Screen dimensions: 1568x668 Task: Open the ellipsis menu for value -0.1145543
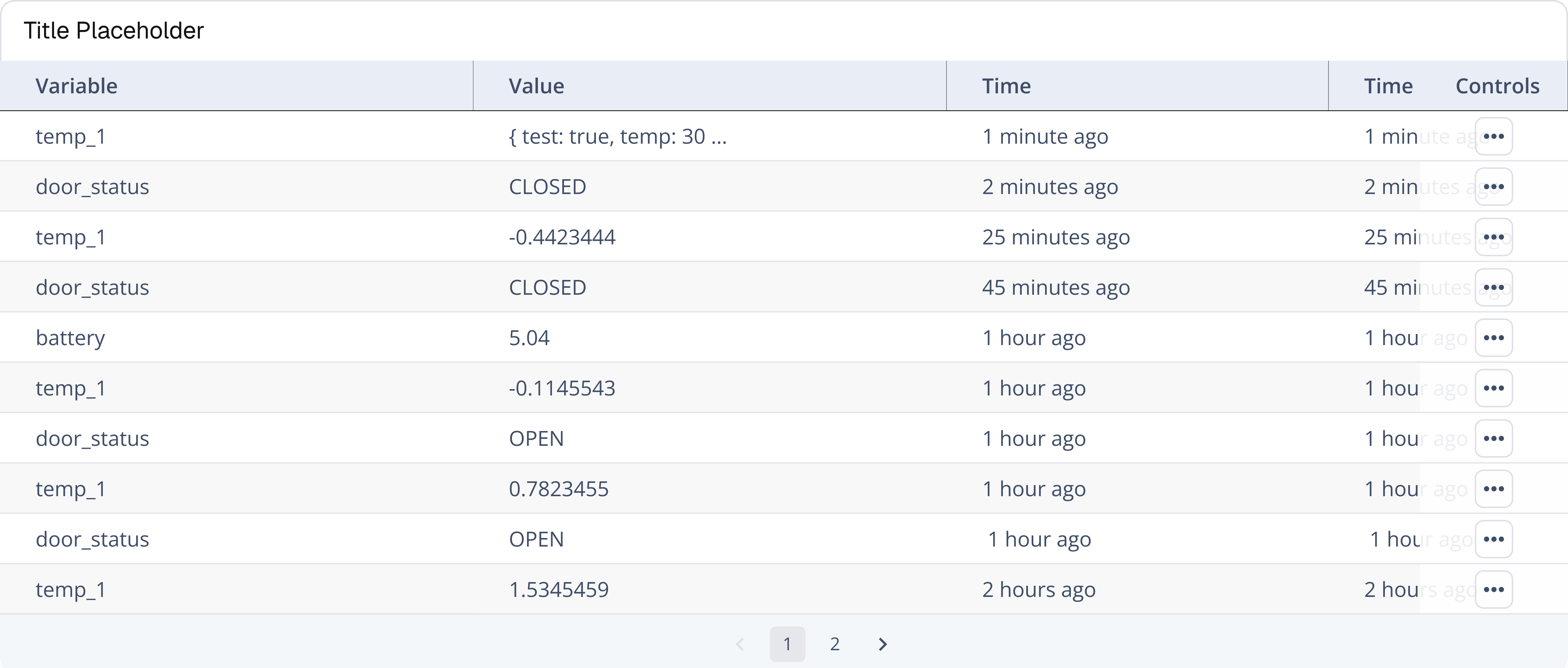pos(1493,388)
